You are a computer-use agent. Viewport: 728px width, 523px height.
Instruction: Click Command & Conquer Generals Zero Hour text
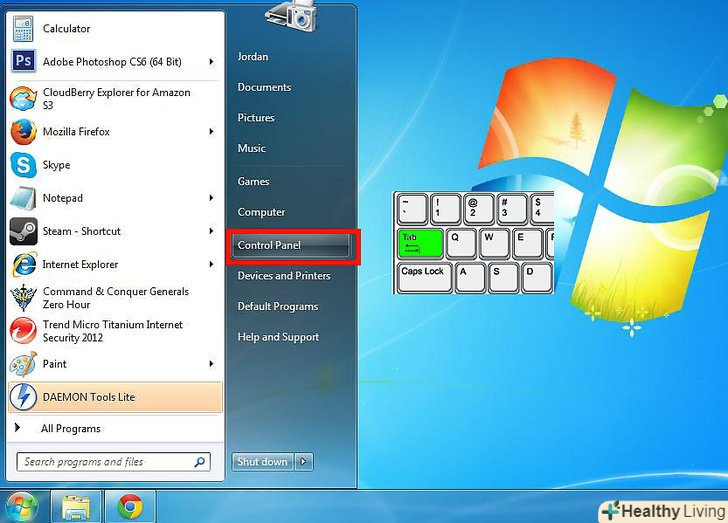coord(116,298)
